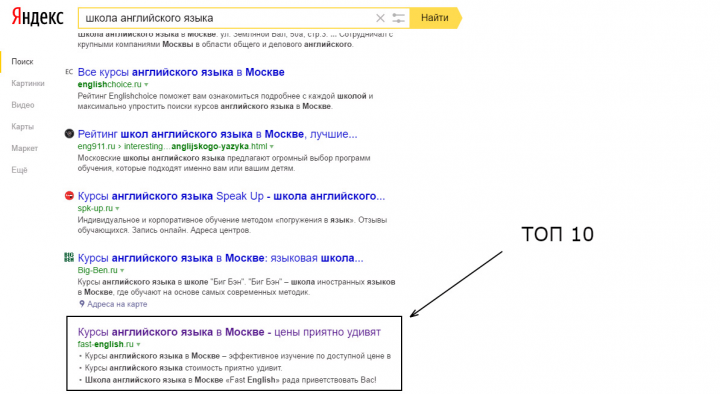Click the map pin icon before Адреса на карте
720x394 pixels.
point(82,304)
